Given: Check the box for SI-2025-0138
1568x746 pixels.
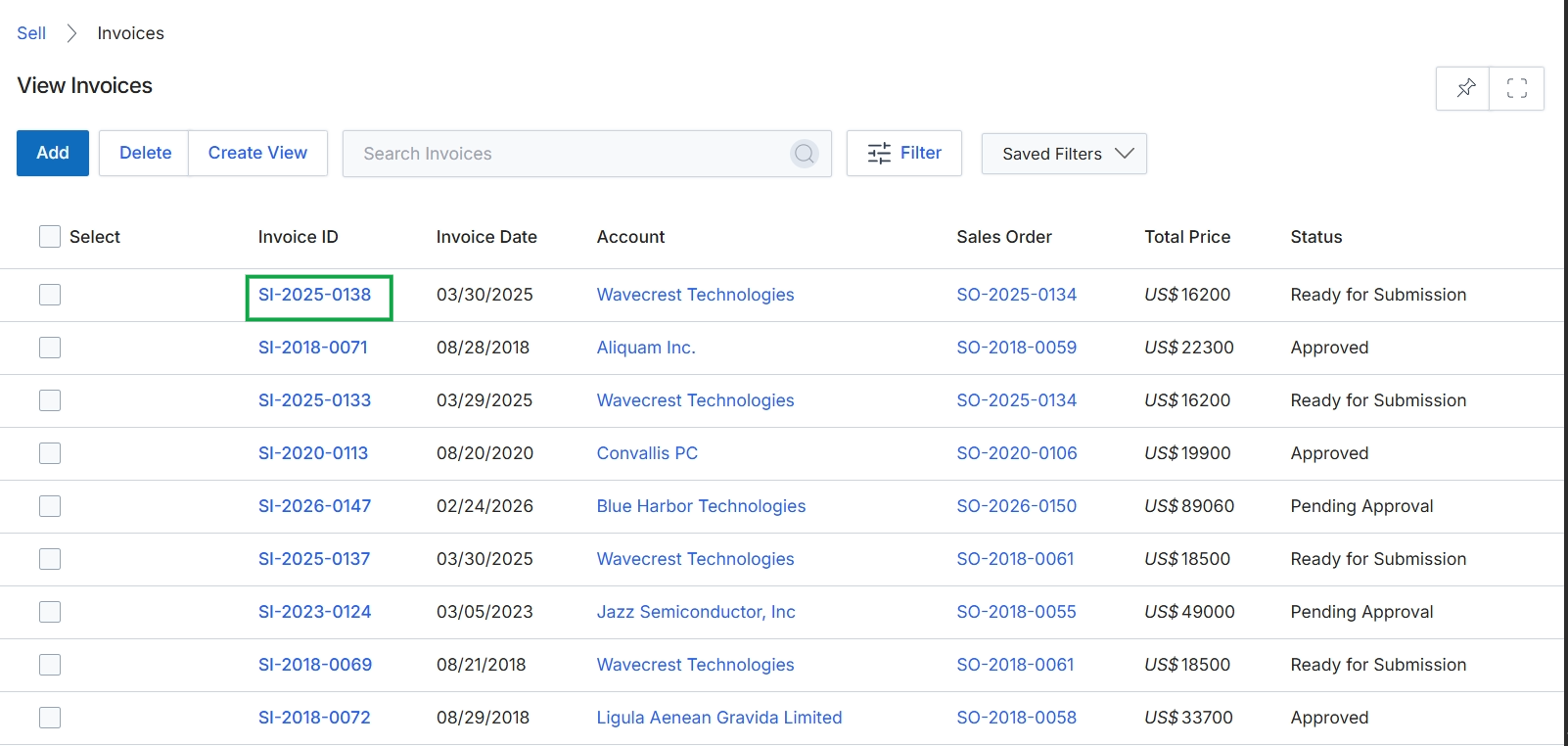Looking at the screenshot, I should (x=50, y=295).
